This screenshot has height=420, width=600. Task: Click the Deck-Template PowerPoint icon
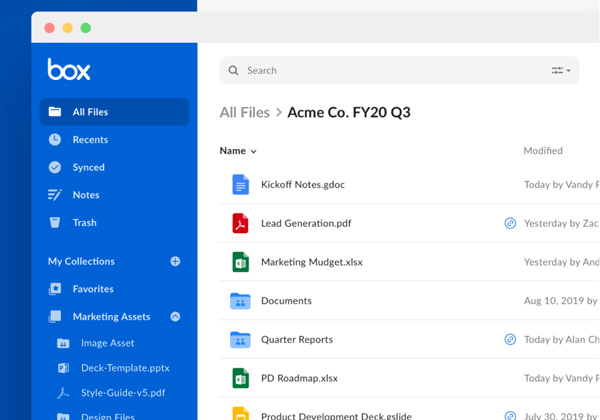point(63,368)
